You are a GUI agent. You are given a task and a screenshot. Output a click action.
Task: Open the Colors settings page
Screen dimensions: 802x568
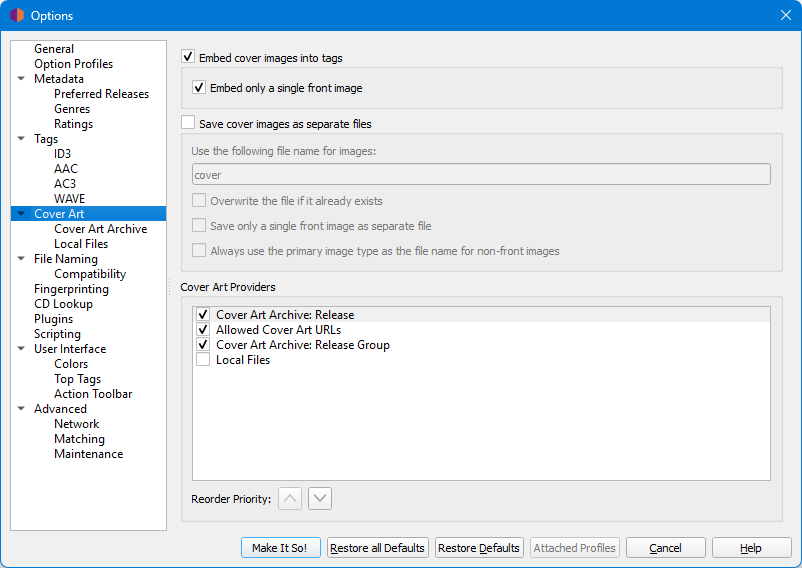(x=71, y=364)
